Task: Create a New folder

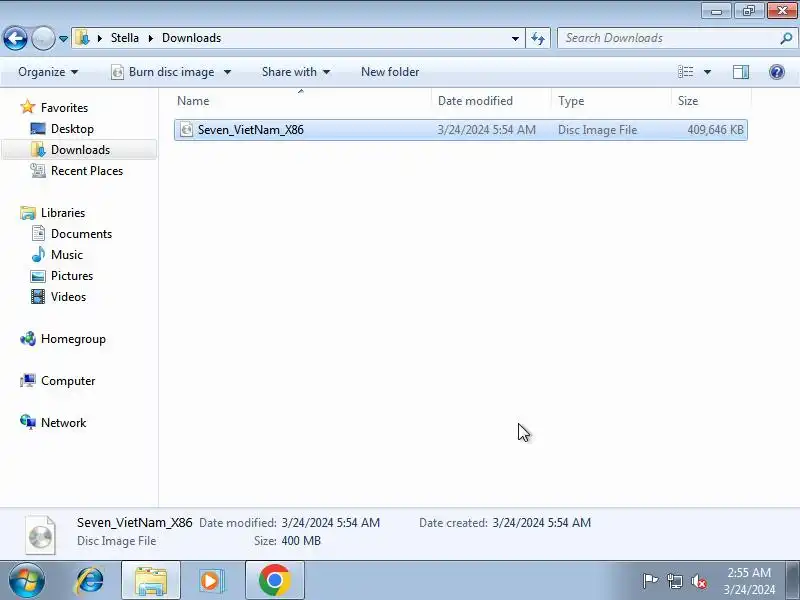Action: coord(390,72)
